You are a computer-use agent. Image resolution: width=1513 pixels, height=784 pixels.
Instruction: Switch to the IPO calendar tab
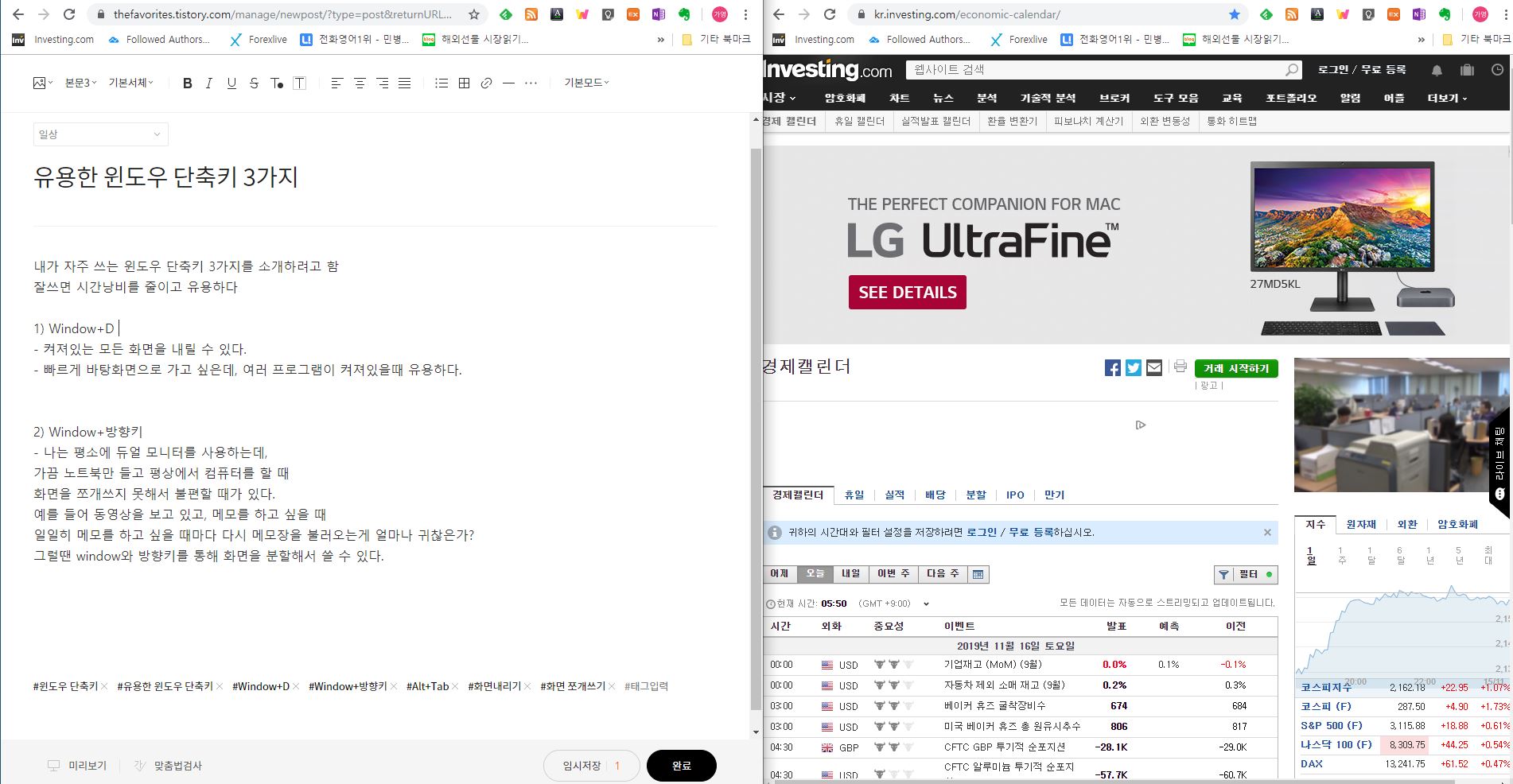1015,495
